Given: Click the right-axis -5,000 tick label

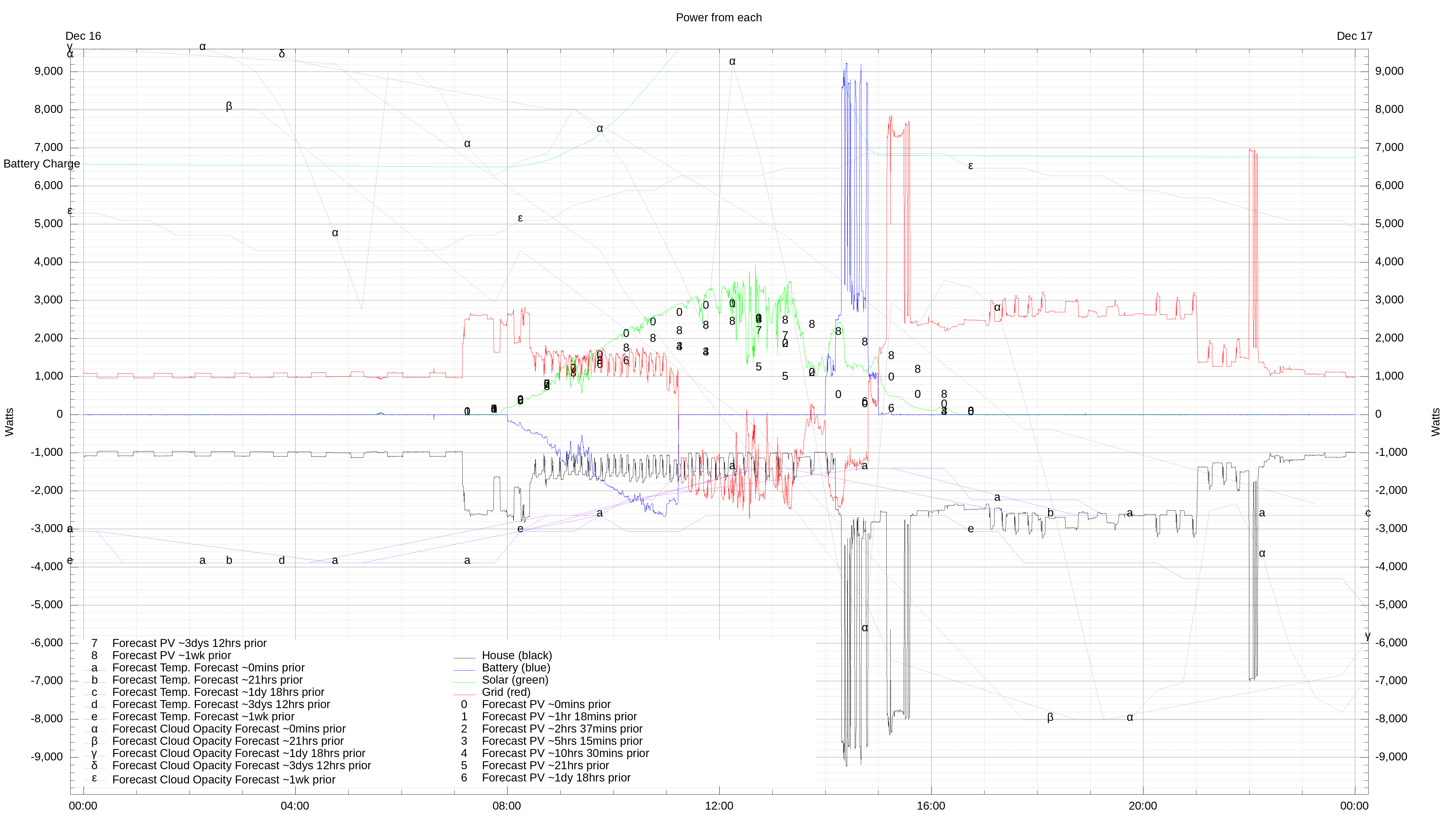Looking at the screenshot, I should [1391, 605].
